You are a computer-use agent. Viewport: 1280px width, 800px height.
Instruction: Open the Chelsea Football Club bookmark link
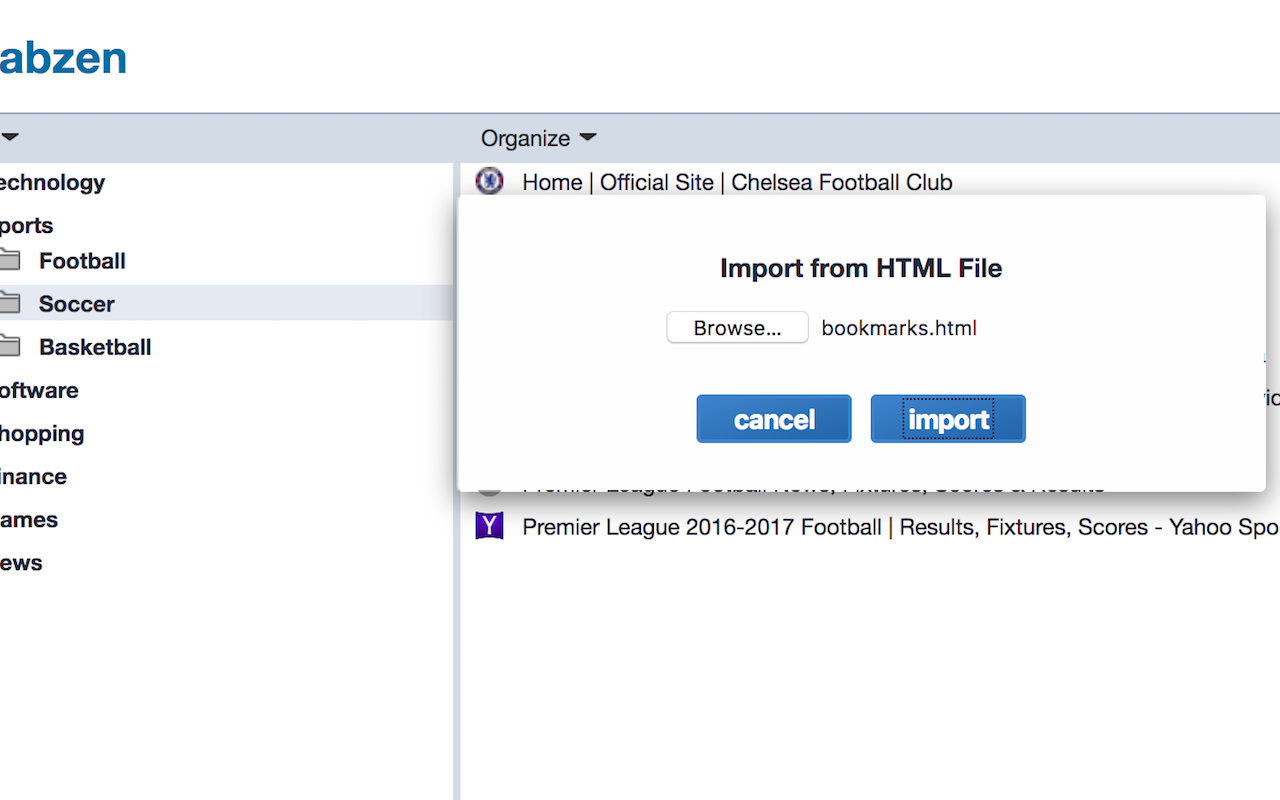click(x=737, y=182)
